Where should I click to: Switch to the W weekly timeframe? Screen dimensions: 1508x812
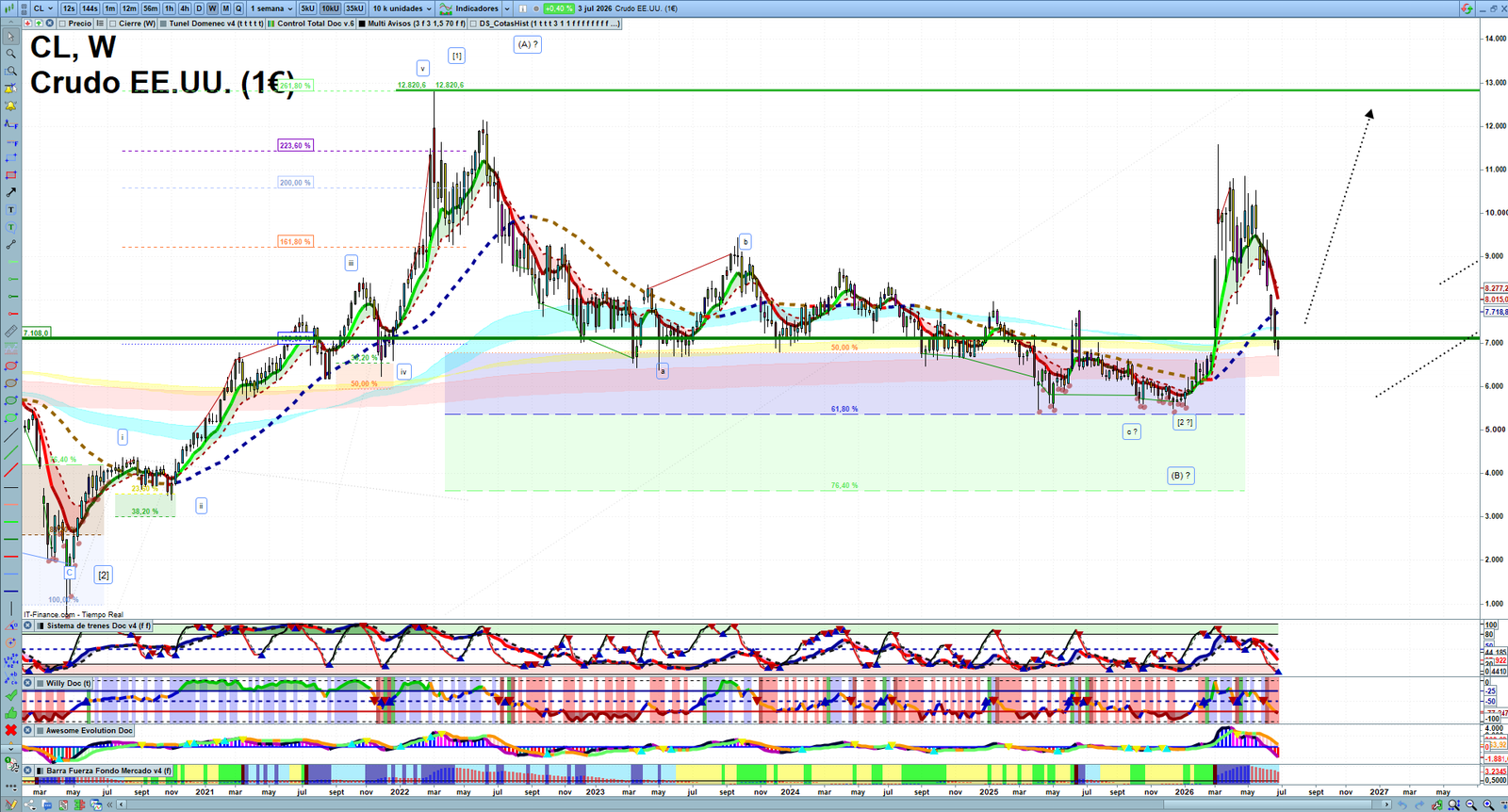point(212,8)
